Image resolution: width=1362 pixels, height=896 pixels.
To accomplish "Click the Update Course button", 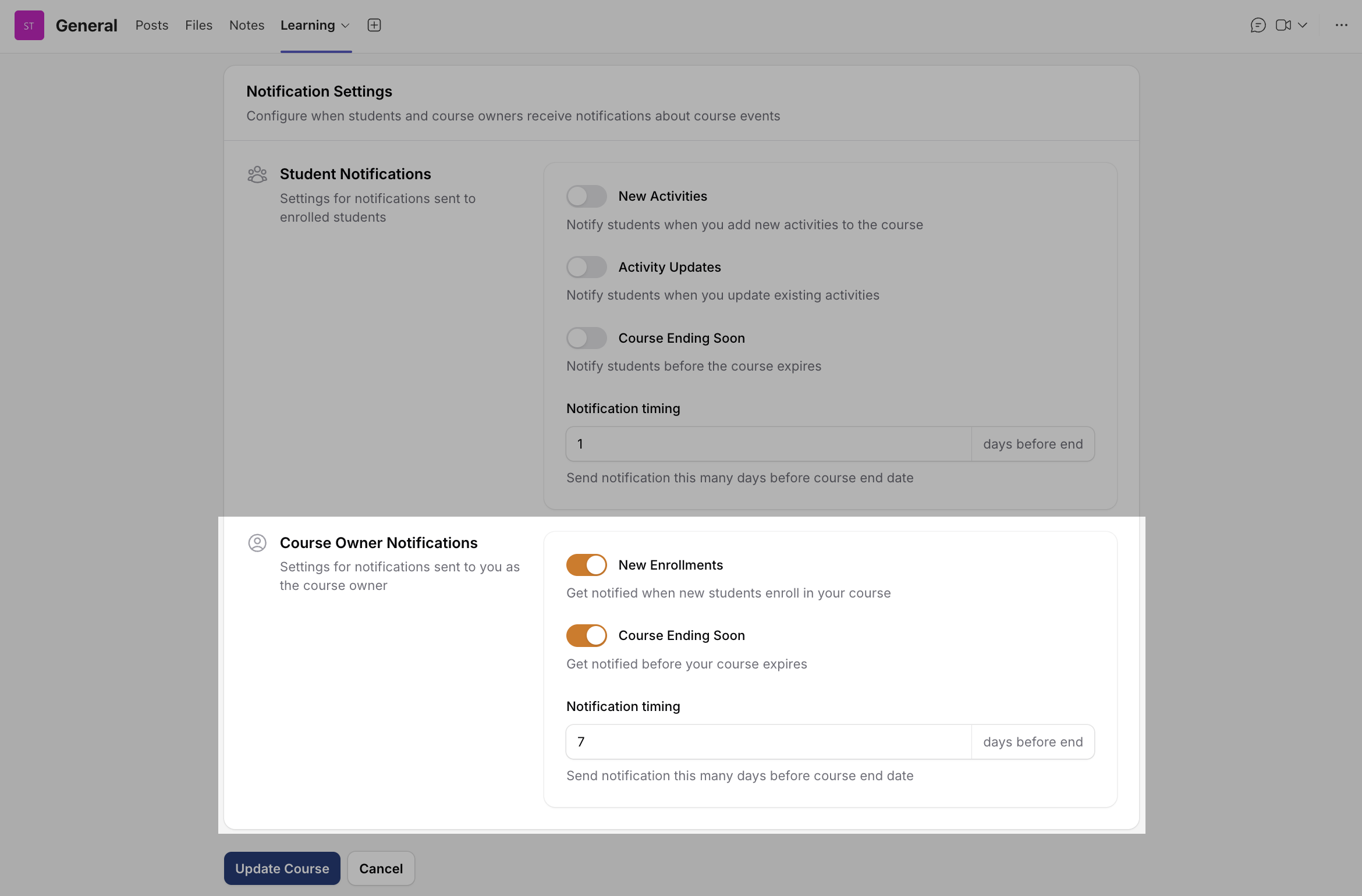I will [x=282, y=869].
